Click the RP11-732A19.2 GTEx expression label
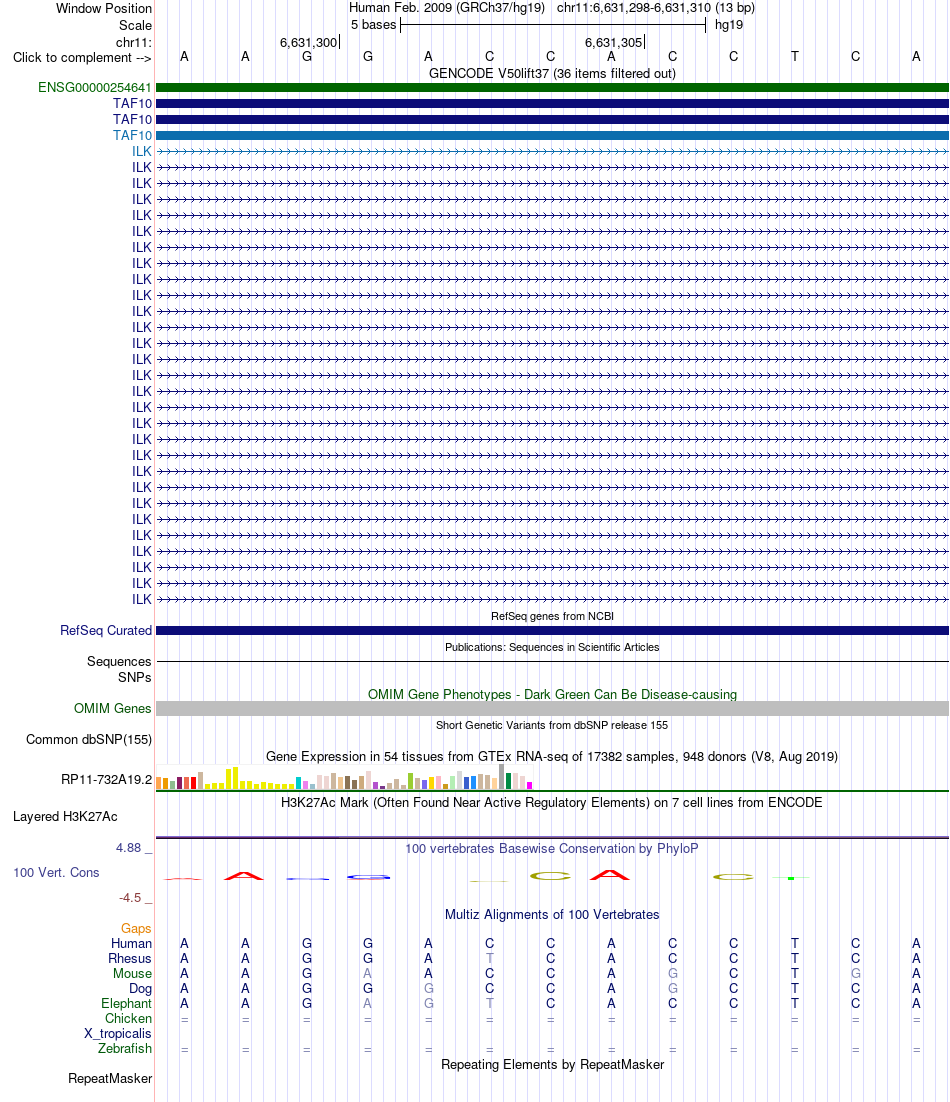The height and width of the screenshot is (1102, 950). tap(106, 779)
